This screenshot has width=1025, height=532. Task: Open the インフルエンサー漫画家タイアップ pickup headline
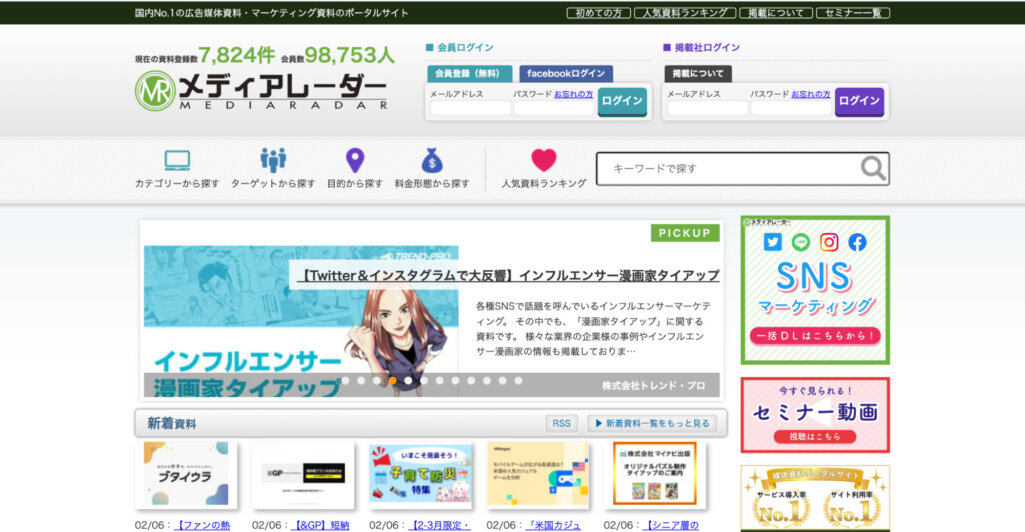click(x=509, y=275)
